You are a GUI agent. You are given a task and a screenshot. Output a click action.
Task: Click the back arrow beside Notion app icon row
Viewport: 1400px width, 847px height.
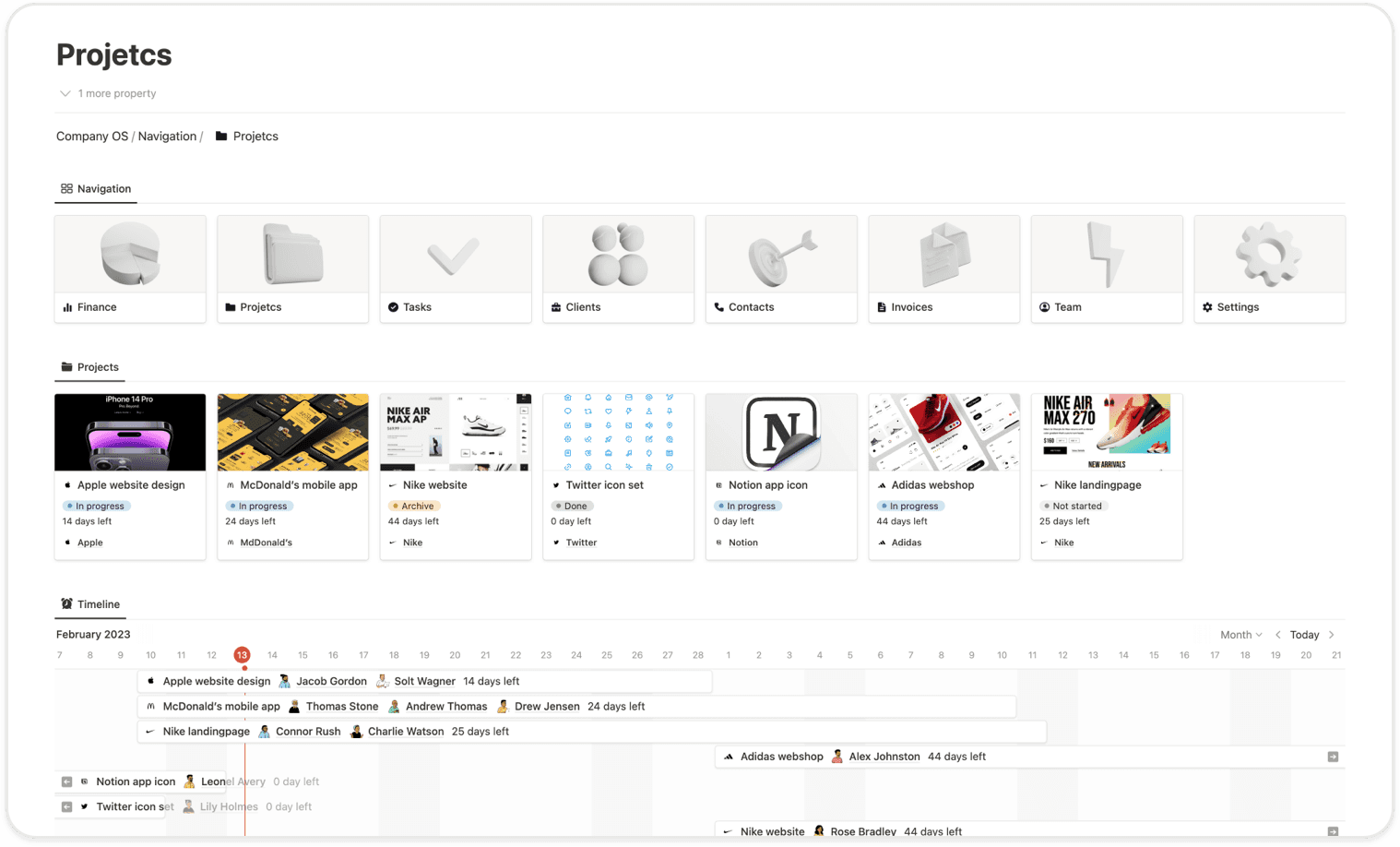(x=66, y=781)
